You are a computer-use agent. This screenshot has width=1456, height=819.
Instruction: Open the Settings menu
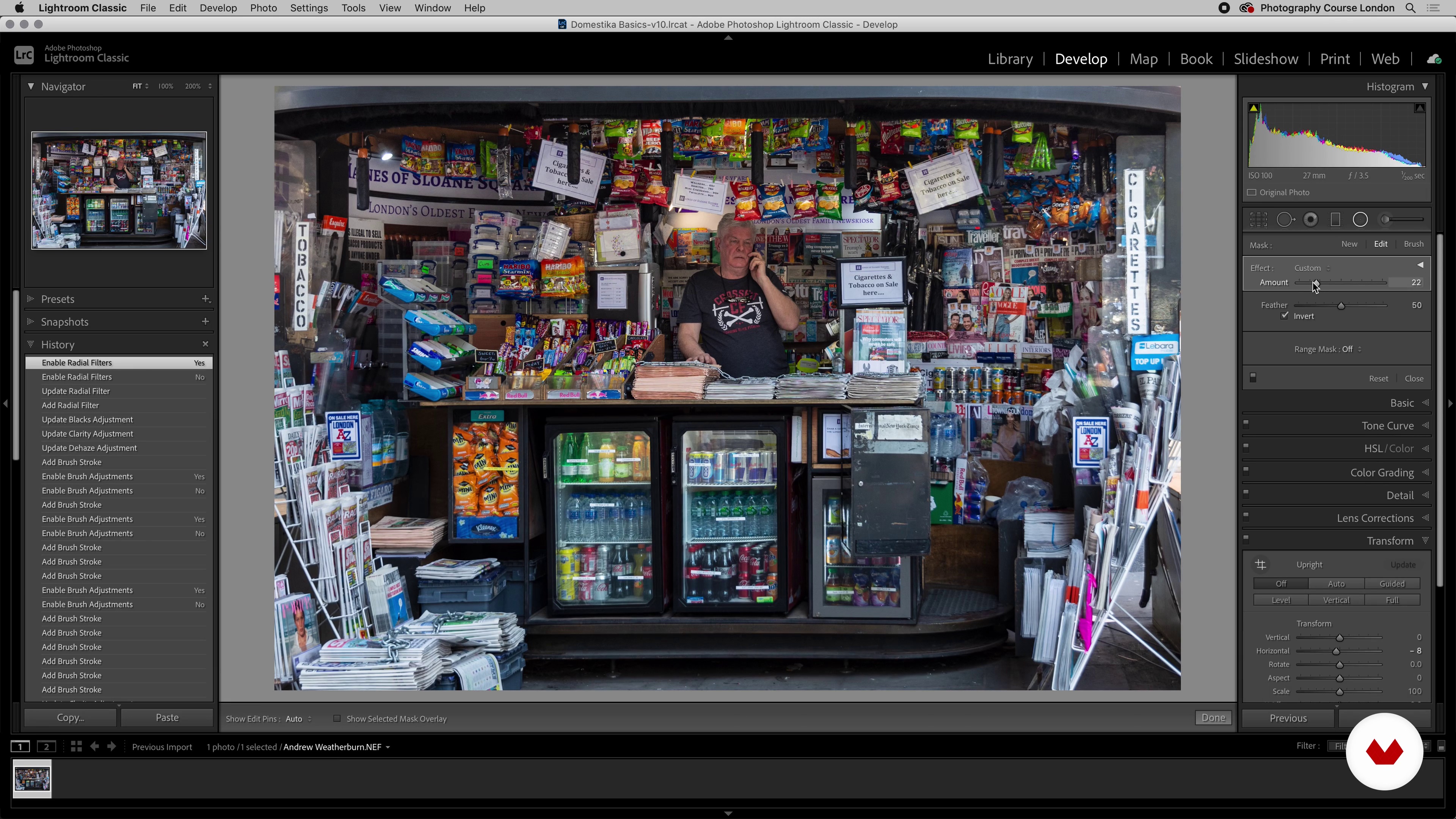click(309, 8)
